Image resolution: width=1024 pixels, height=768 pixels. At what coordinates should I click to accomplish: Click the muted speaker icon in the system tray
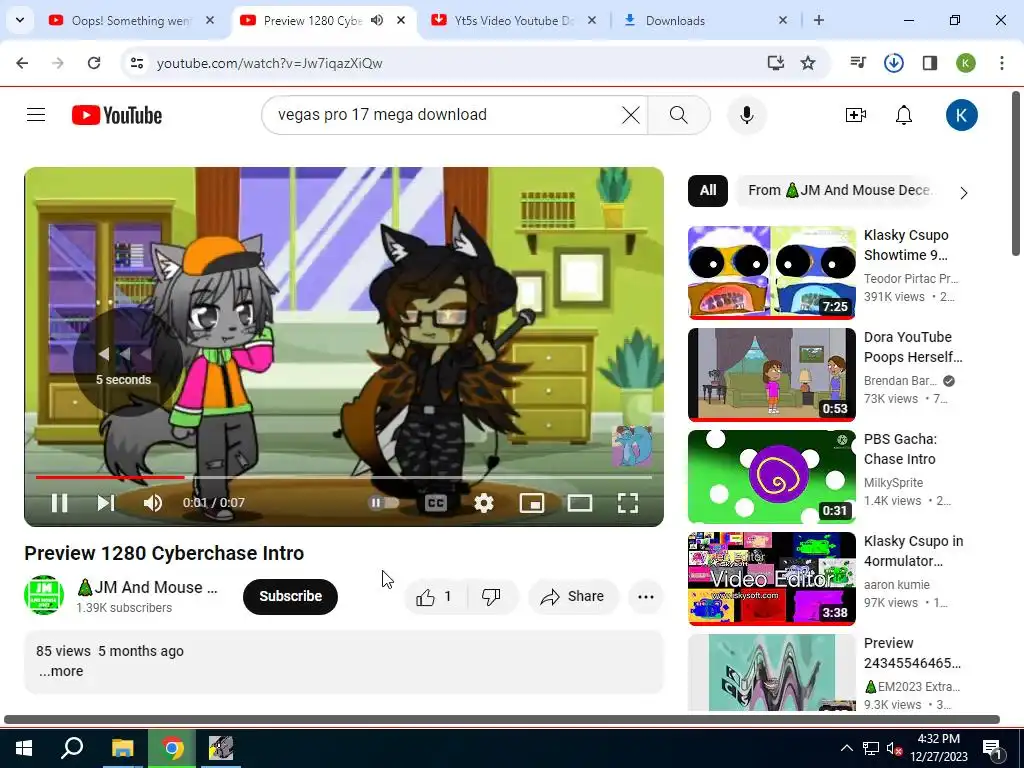[894, 748]
